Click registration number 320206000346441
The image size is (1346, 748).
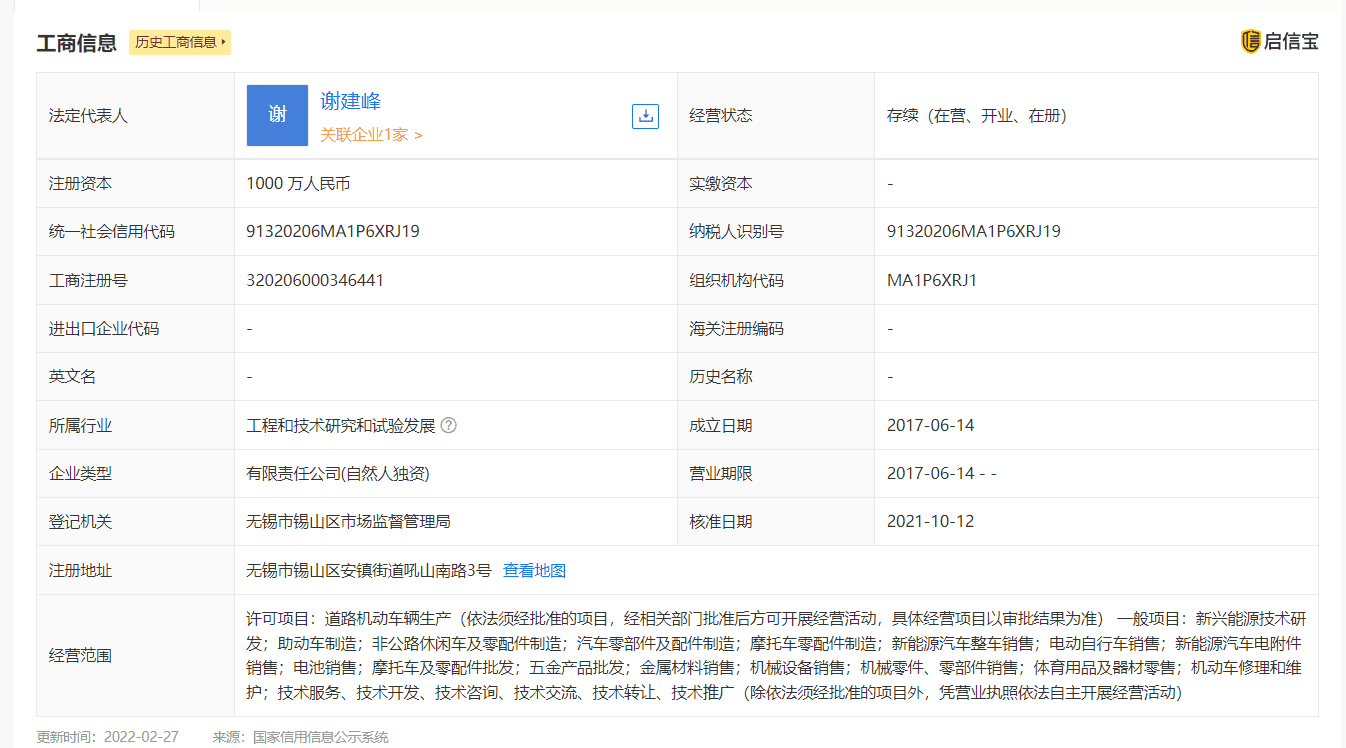point(315,280)
